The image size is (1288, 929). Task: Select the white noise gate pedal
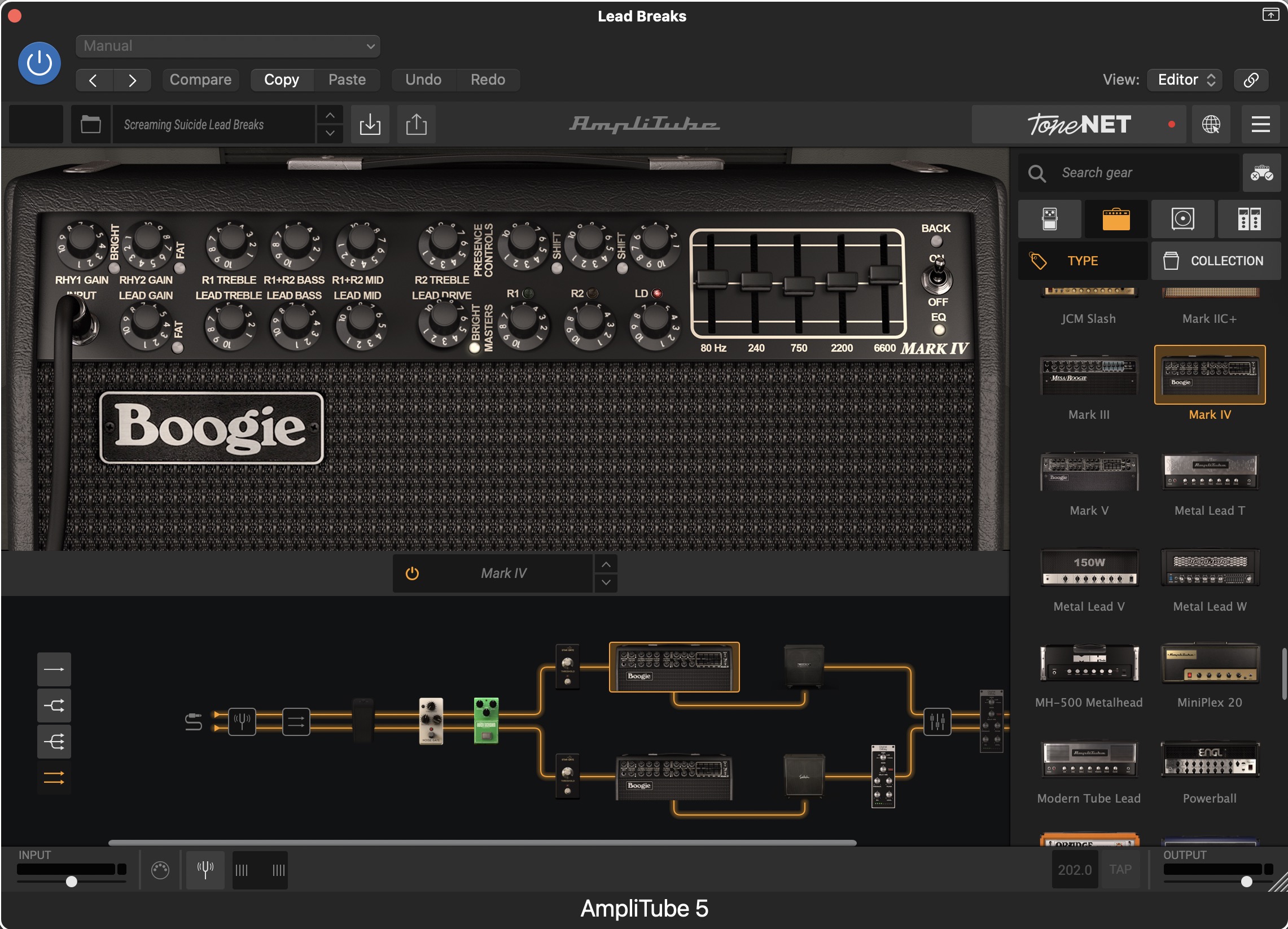[431, 721]
